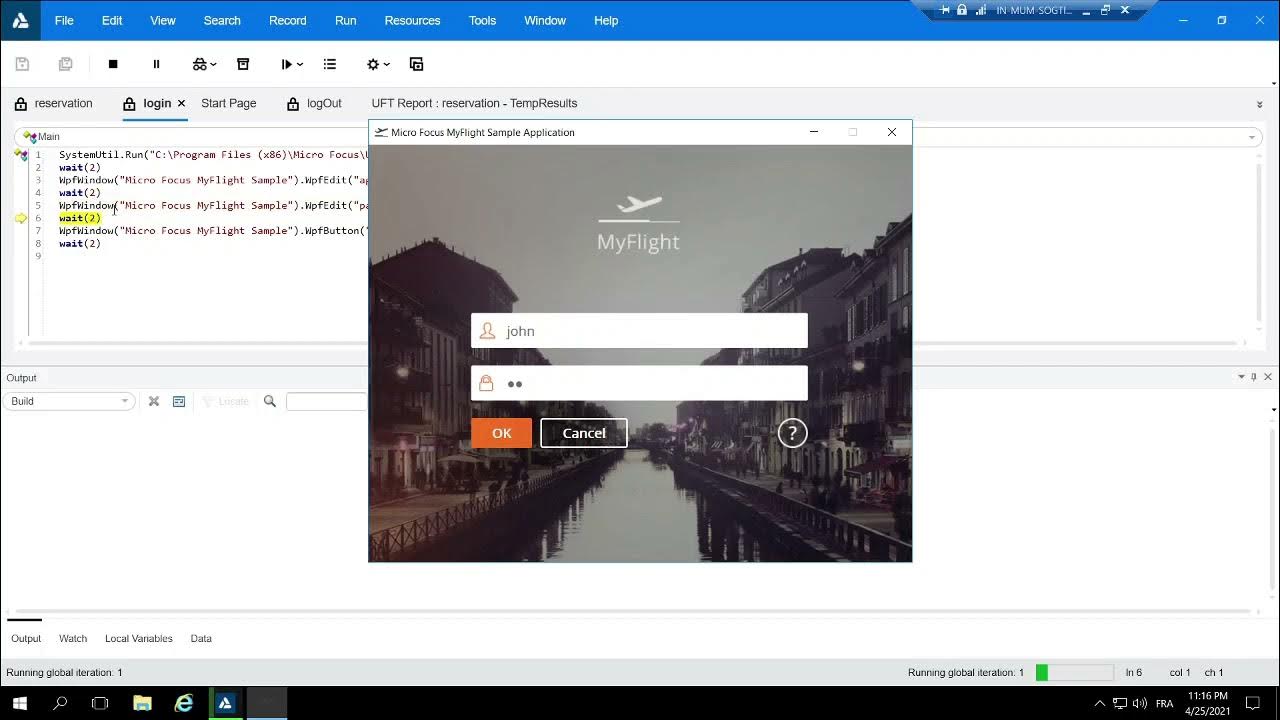Expand the document tabs overflow chevron
The height and width of the screenshot is (720, 1280).
(x=1259, y=104)
